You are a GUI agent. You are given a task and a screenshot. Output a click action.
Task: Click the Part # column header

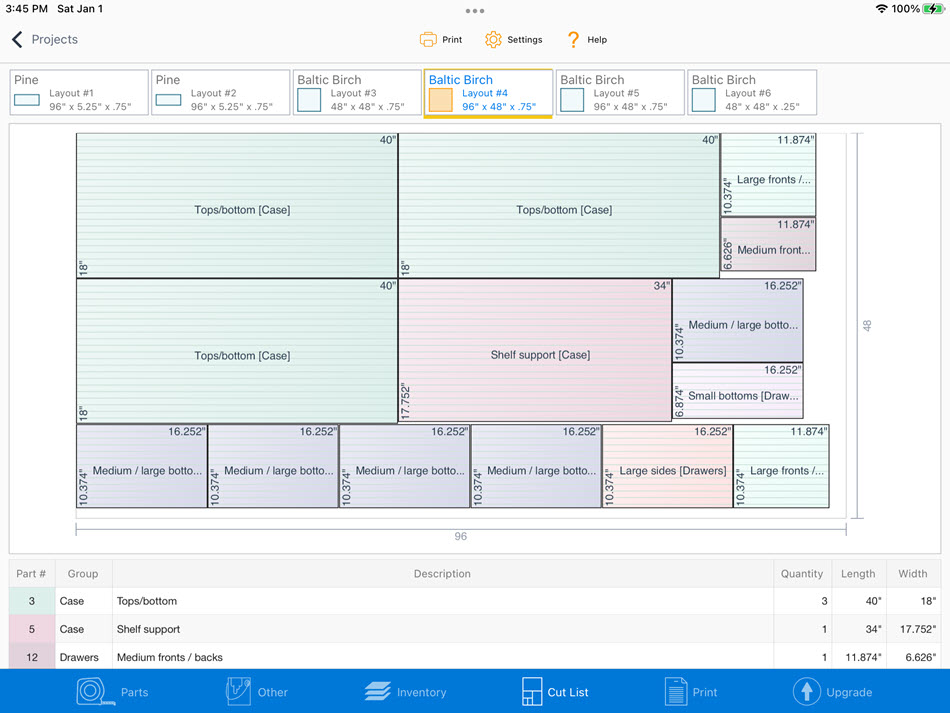31,574
